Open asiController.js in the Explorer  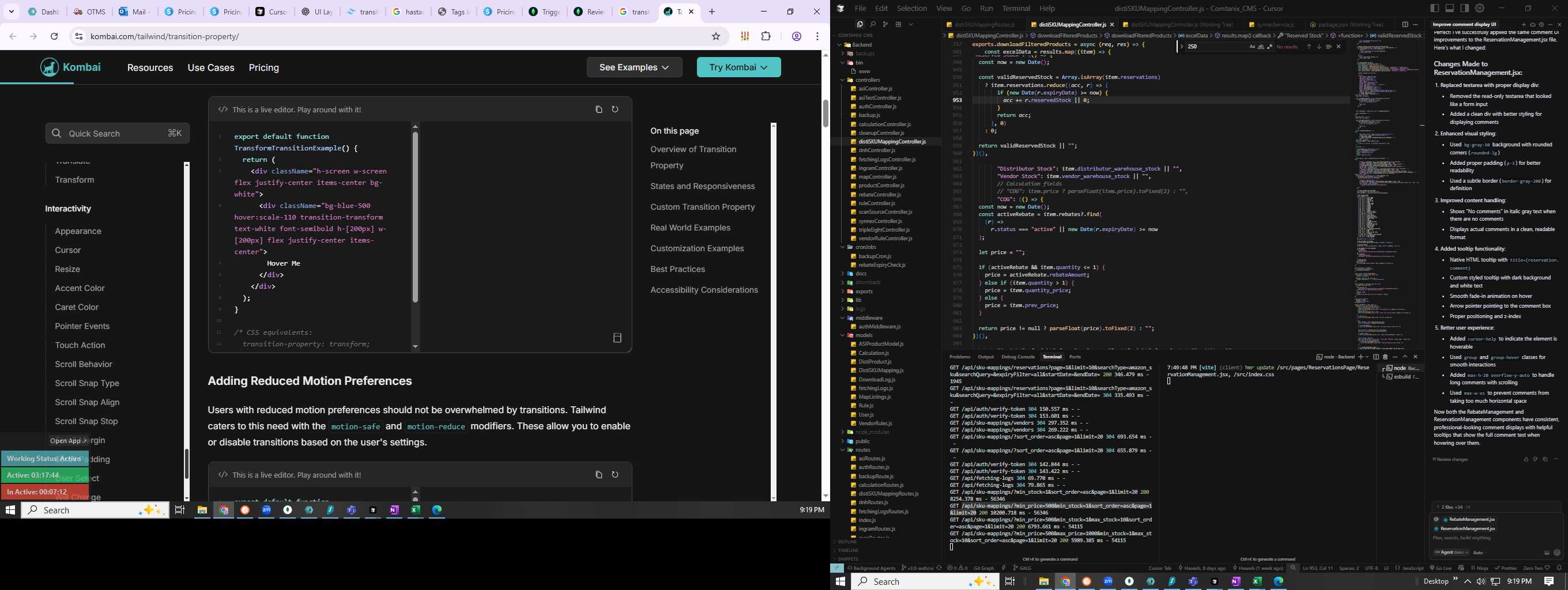[875, 89]
